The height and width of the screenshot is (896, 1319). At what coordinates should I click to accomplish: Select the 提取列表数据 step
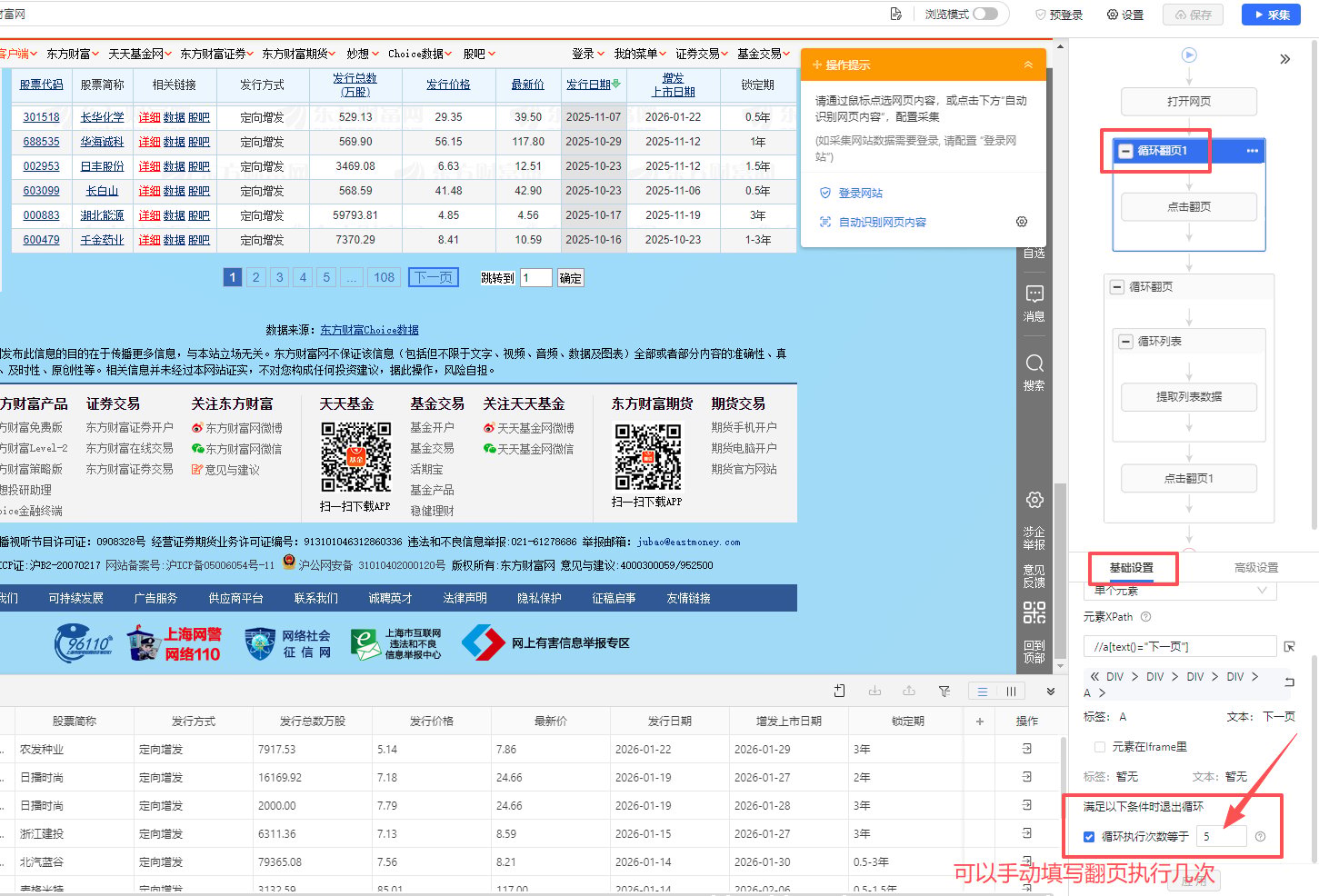pyautogui.click(x=1189, y=397)
